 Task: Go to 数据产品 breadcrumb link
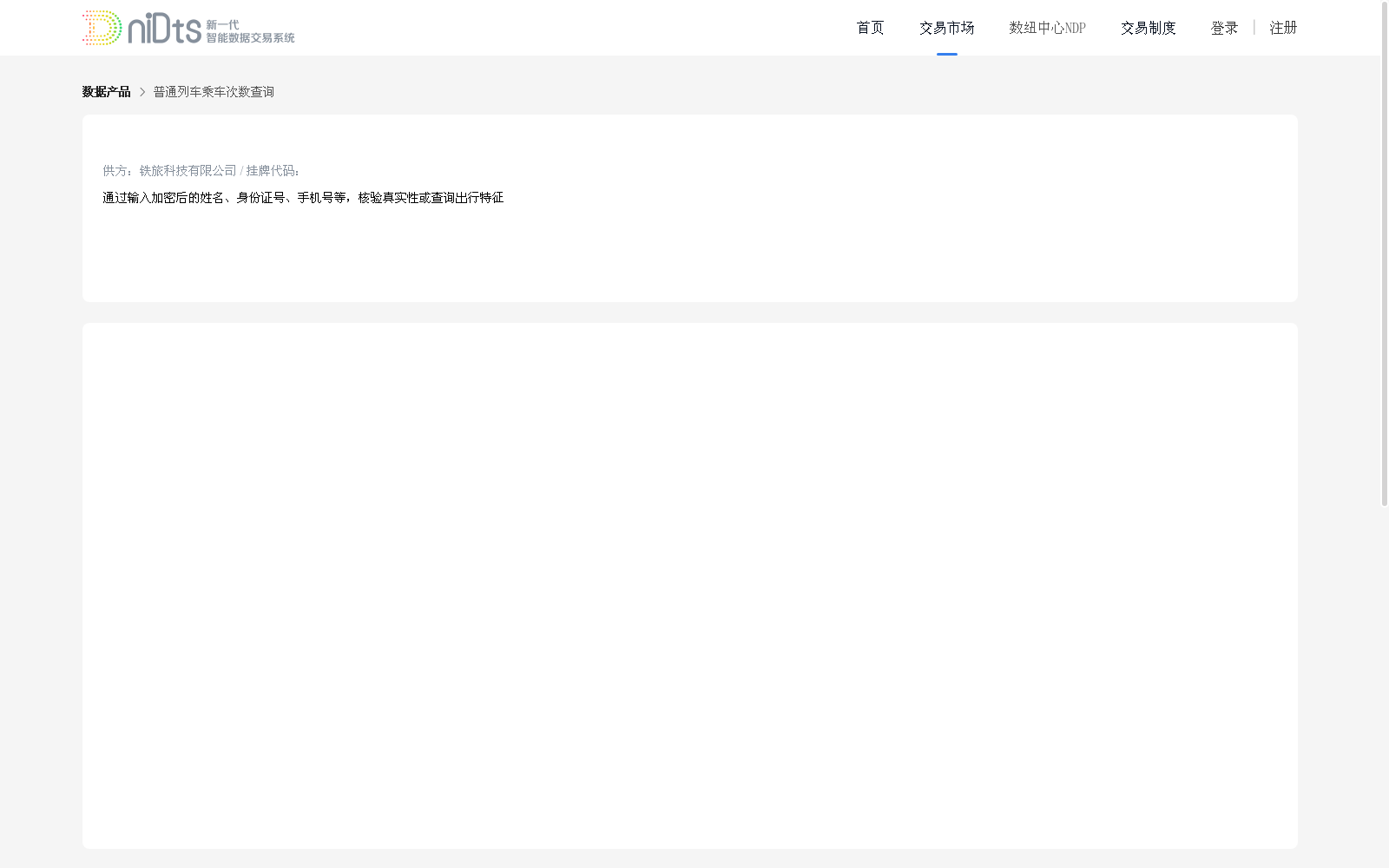[x=106, y=92]
